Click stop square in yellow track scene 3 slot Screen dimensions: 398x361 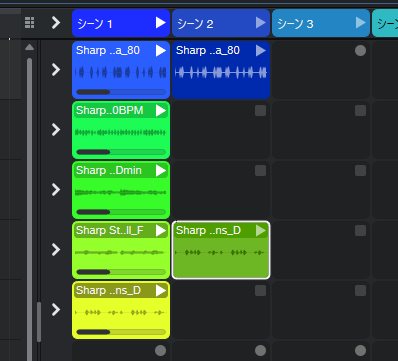(x=360, y=291)
